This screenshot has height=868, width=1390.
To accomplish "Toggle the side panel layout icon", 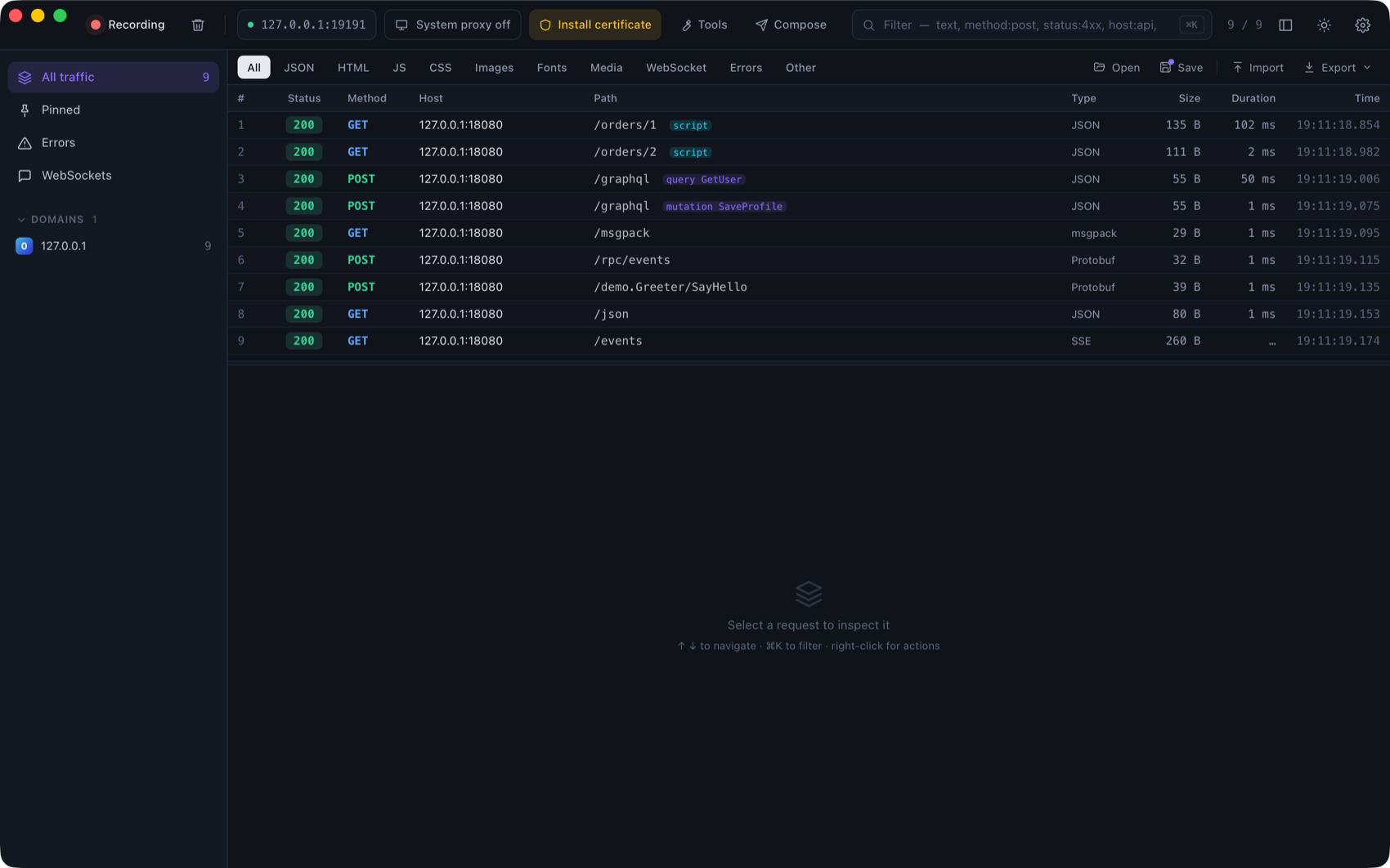I will [x=1285, y=25].
